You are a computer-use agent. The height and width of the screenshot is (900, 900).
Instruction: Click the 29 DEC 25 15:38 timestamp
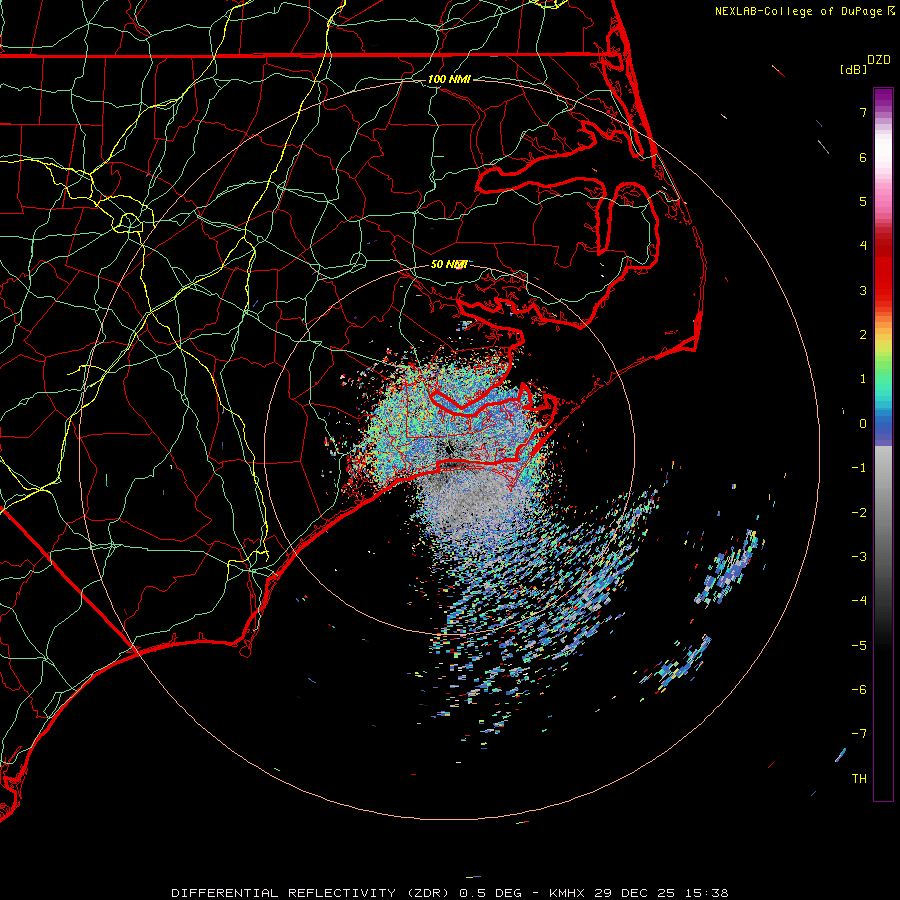pyautogui.click(x=662, y=893)
